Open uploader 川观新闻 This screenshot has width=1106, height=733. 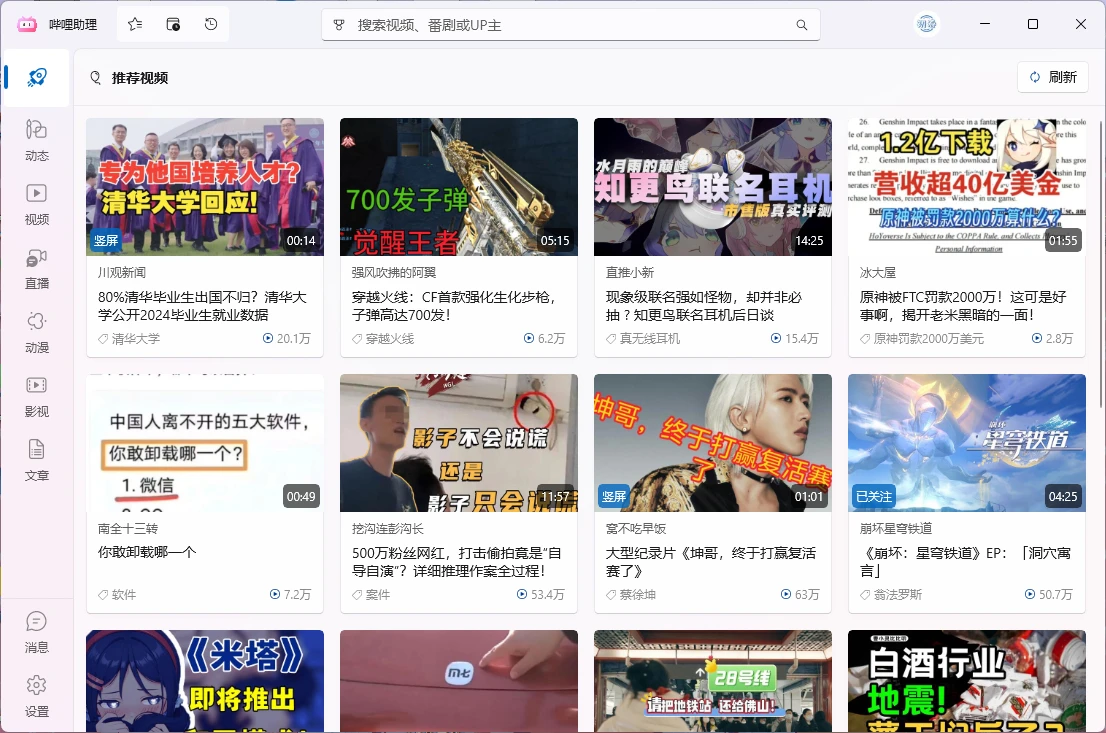122,272
